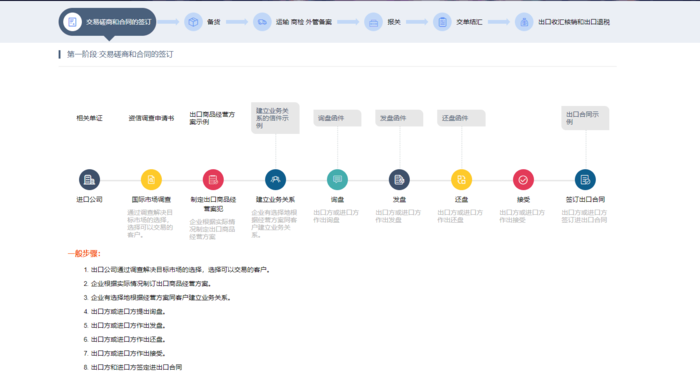The width and height of the screenshot is (700, 377).
Task: Click the gray description under 建立业务关系
Action: point(275,223)
